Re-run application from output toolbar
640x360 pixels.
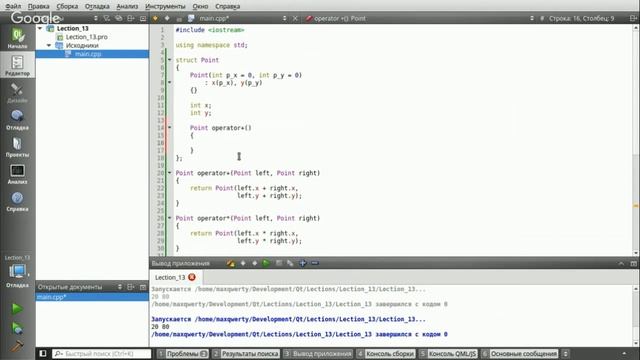click(266, 263)
